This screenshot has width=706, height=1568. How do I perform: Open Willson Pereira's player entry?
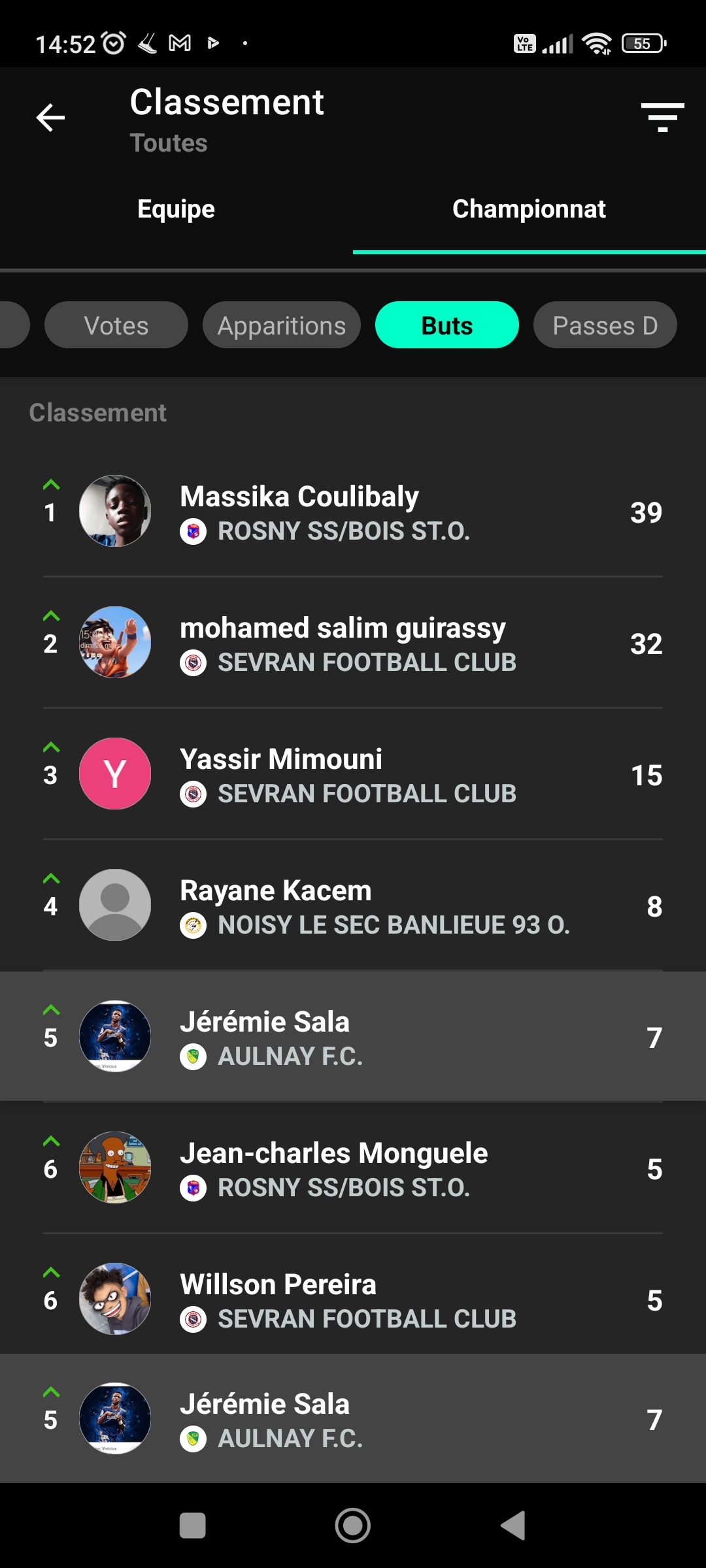pos(353,1299)
